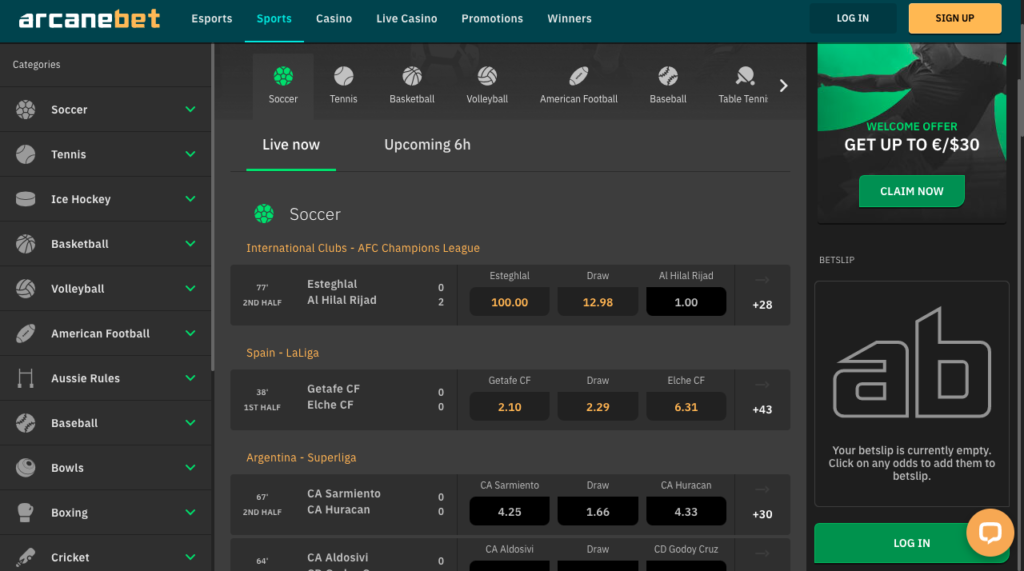Image resolution: width=1024 pixels, height=571 pixels.
Task: Click green soccer icon beside Soccer heading
Action: click(x=264, y=214)
